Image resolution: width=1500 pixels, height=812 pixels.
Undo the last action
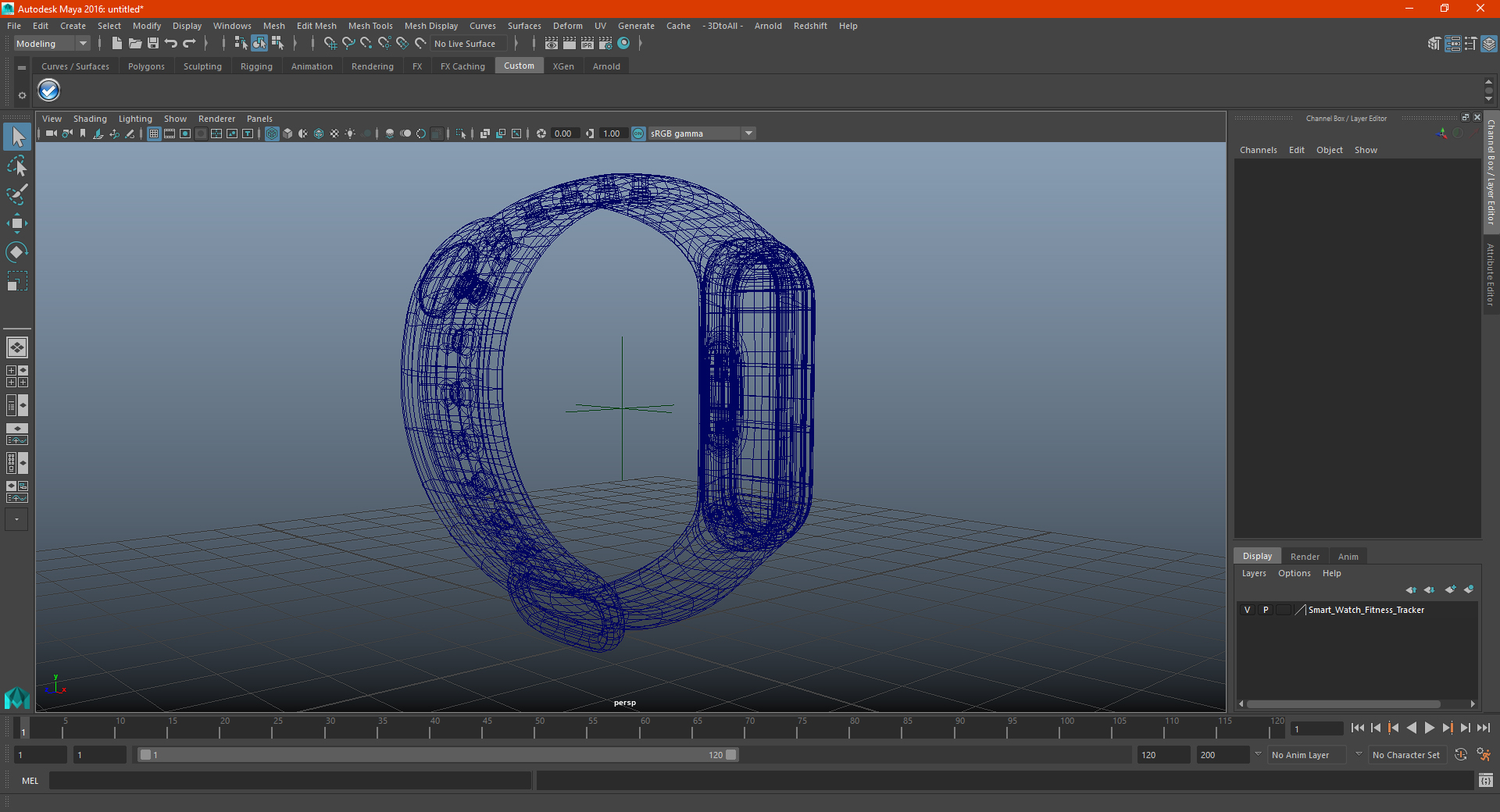click(171, 44)
